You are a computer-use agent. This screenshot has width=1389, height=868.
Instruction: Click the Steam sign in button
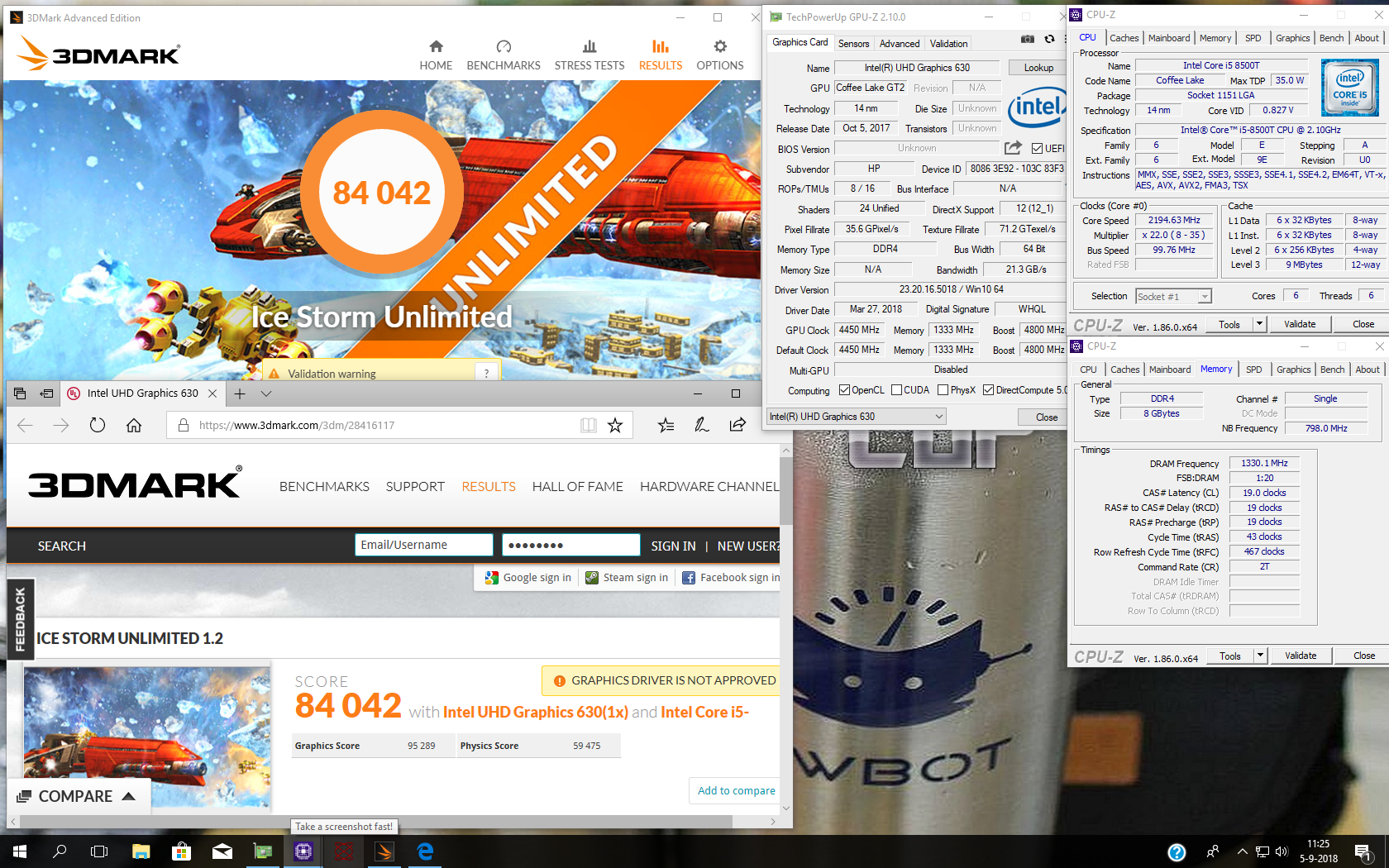(x=627, y=577)
